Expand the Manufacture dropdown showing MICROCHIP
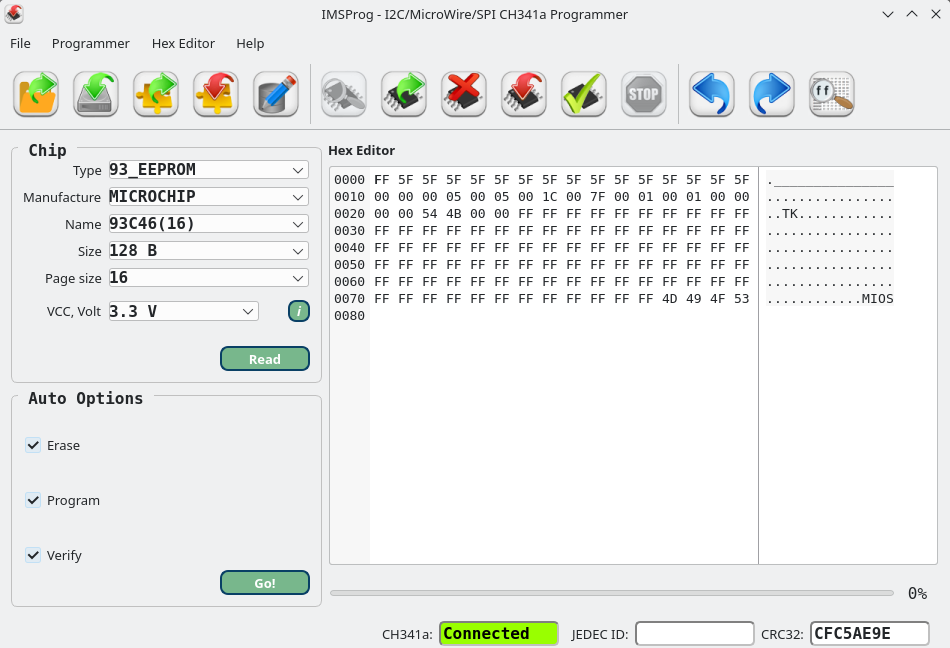 click(208, 197)
